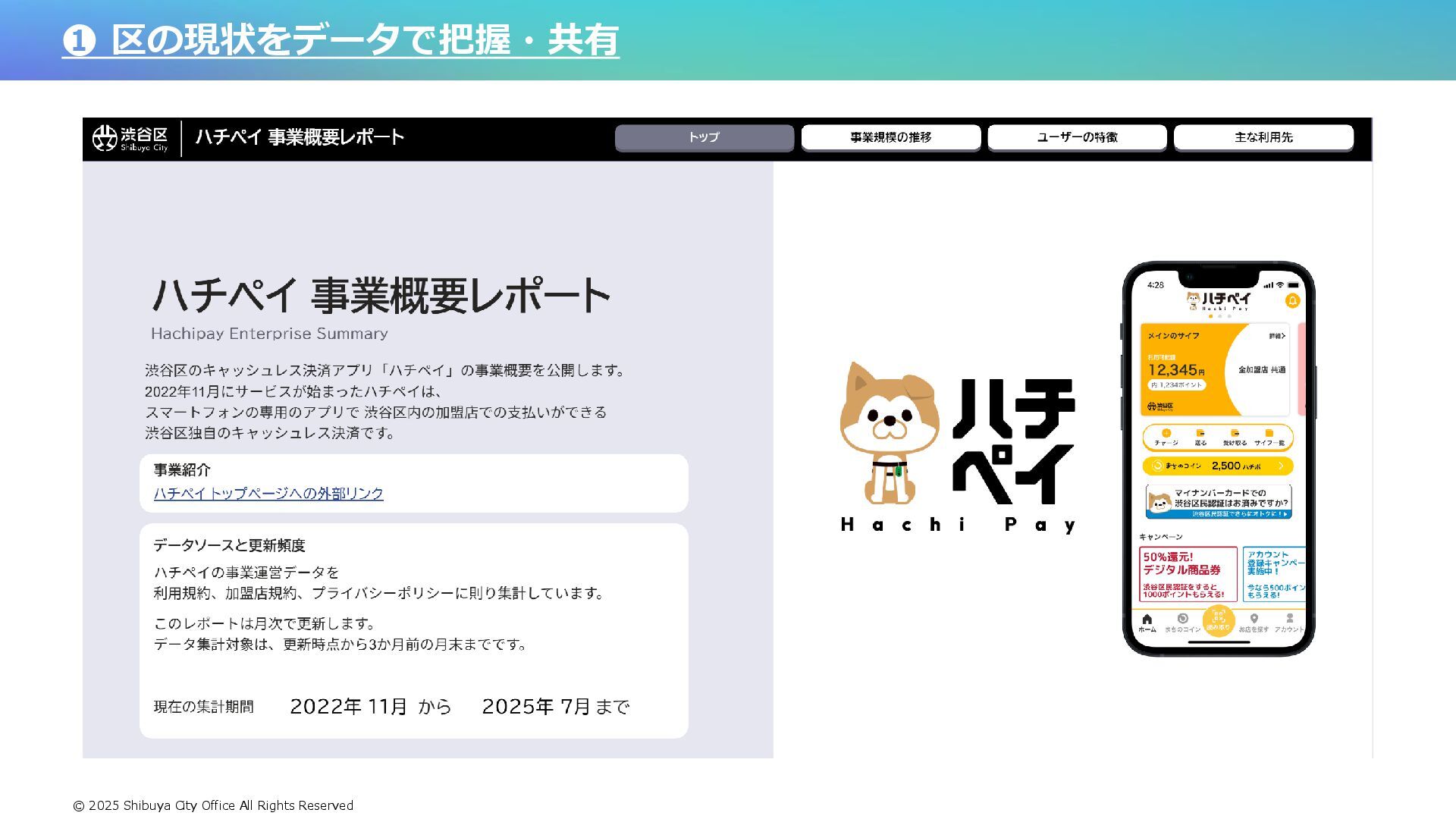Viewport: 1456px width, 819px height.
Task: Open the ユーザーの特徴 tab
Action: pos(1077,137)
